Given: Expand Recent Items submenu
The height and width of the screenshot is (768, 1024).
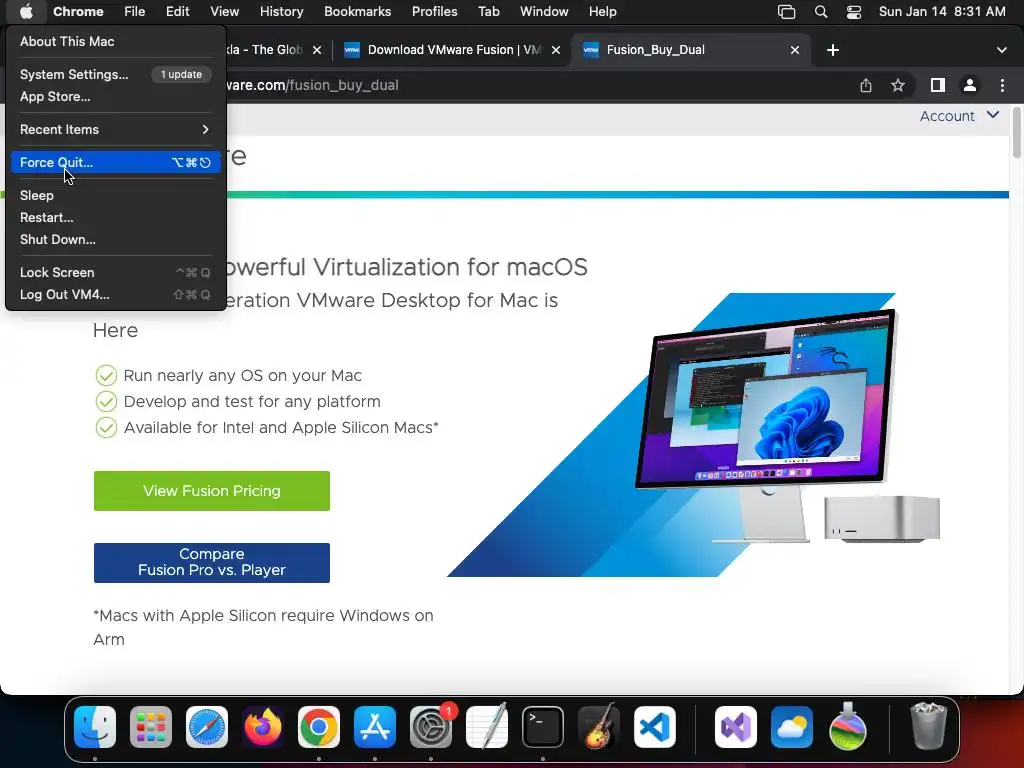Looking at the screenshot, I should click(x=116, y=129).
